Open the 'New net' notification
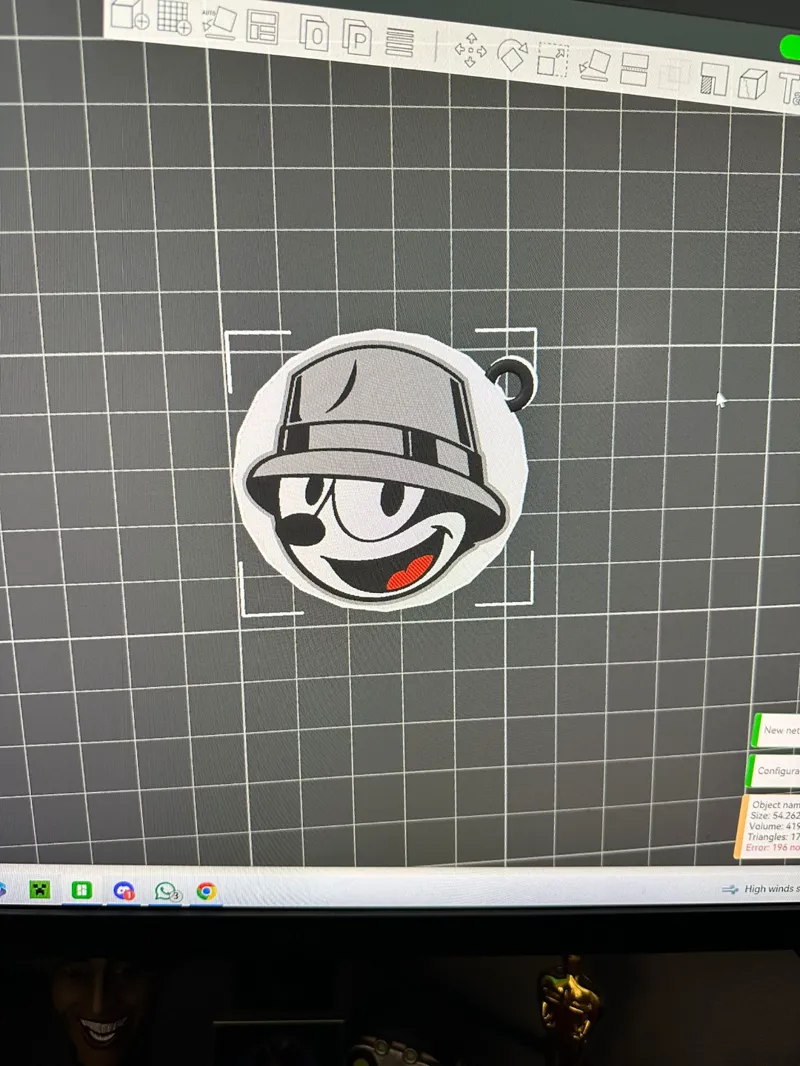 [x=776, y=730]
